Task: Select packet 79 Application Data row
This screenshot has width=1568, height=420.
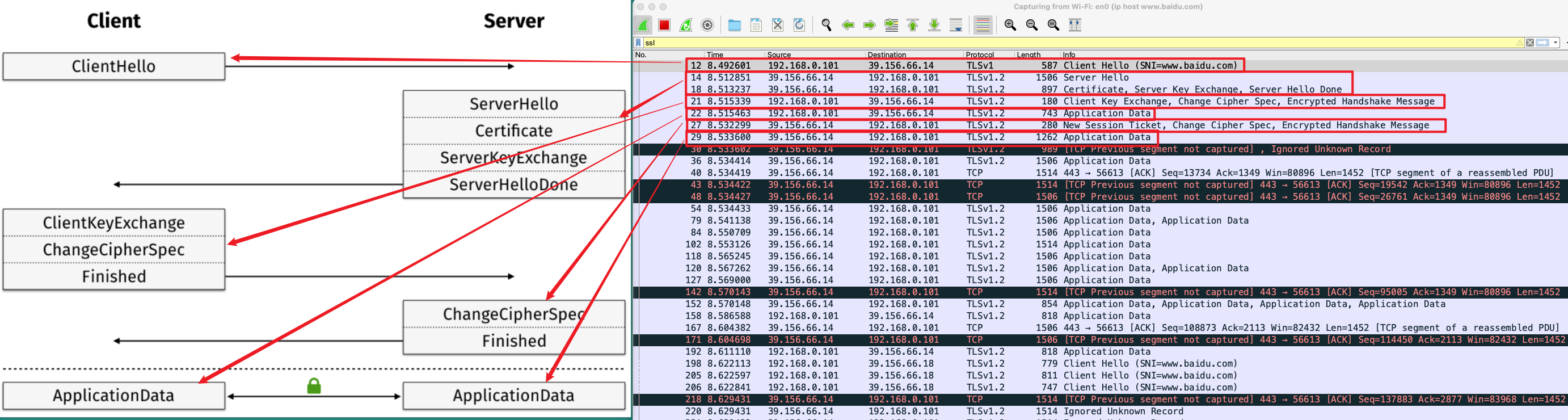Action: (1100, 220)
